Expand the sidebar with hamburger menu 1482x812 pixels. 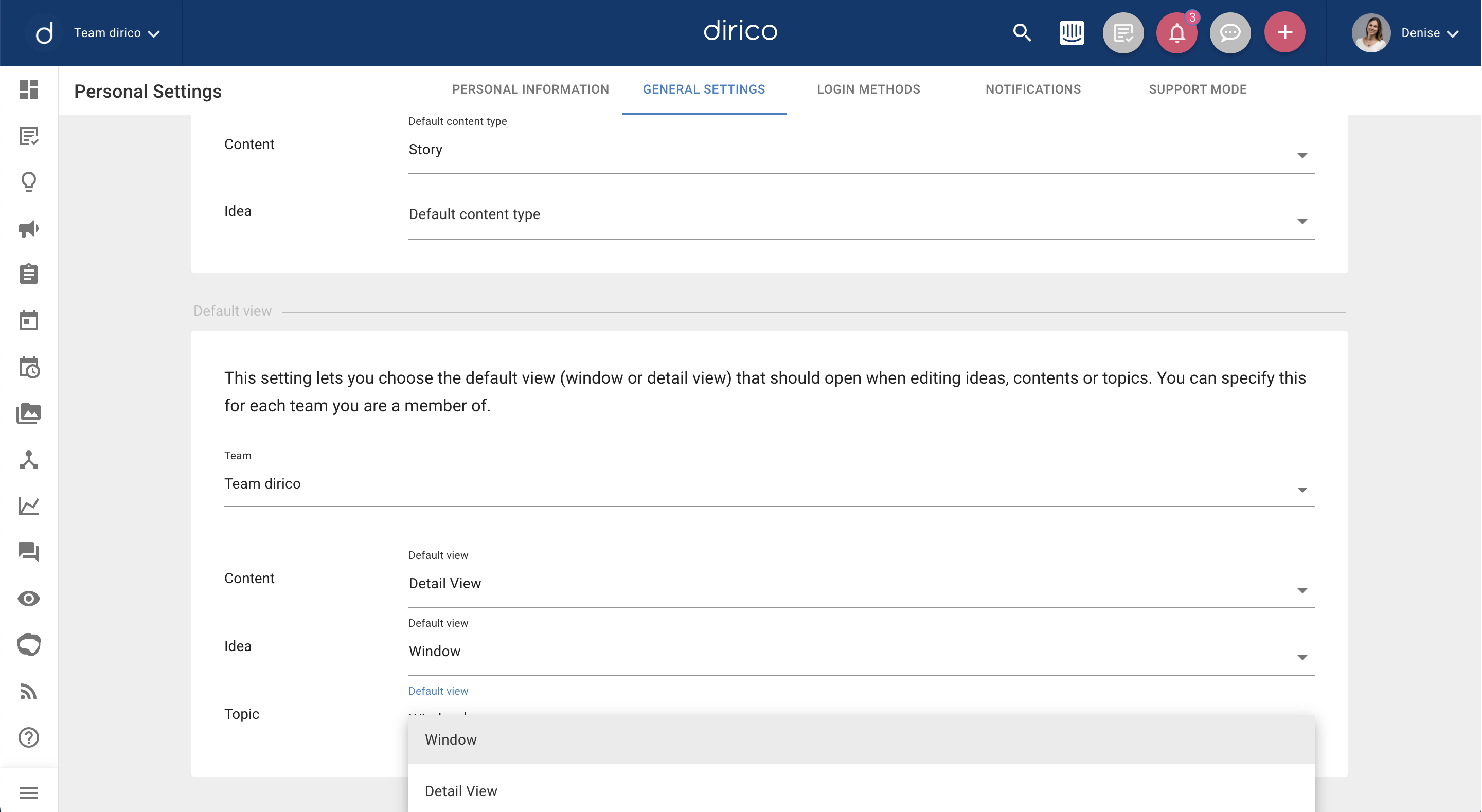pos(29,793)
